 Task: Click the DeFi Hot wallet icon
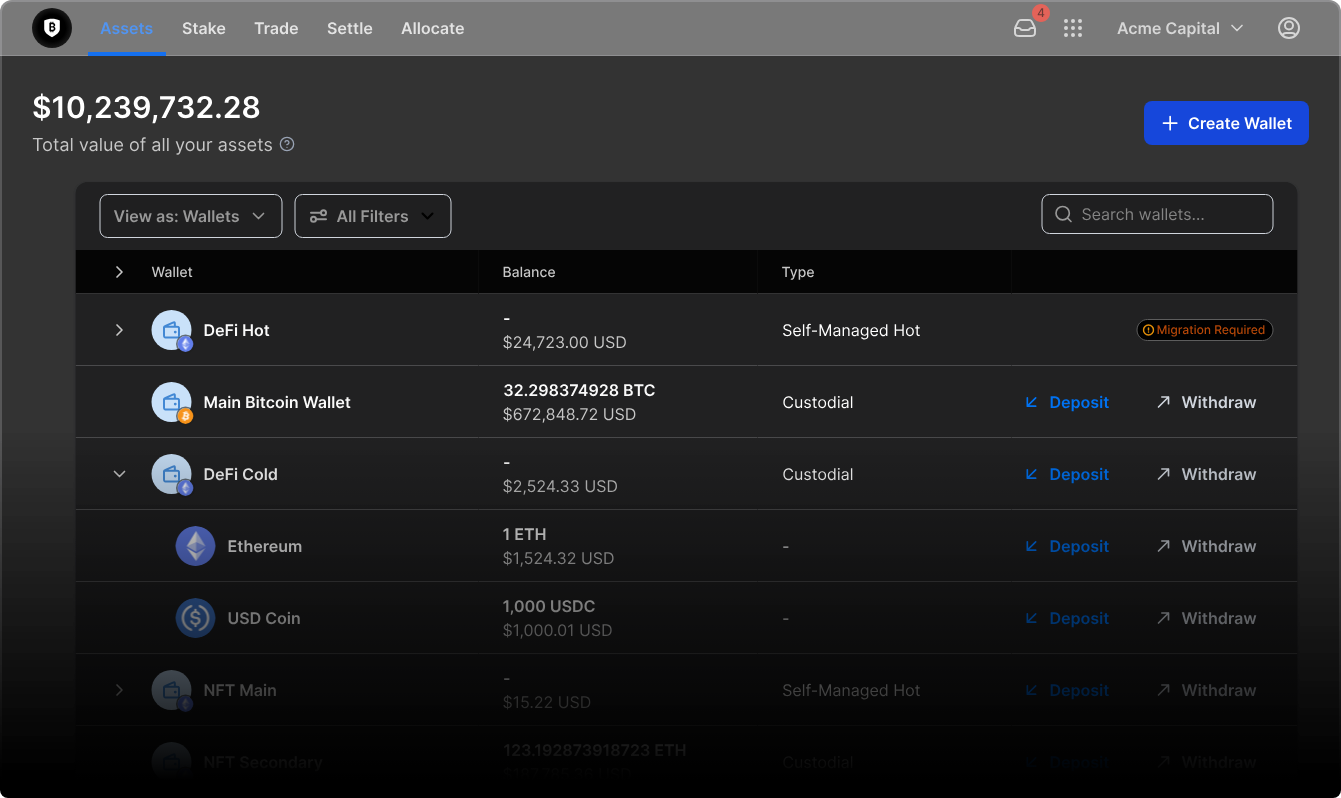[171, 330]
